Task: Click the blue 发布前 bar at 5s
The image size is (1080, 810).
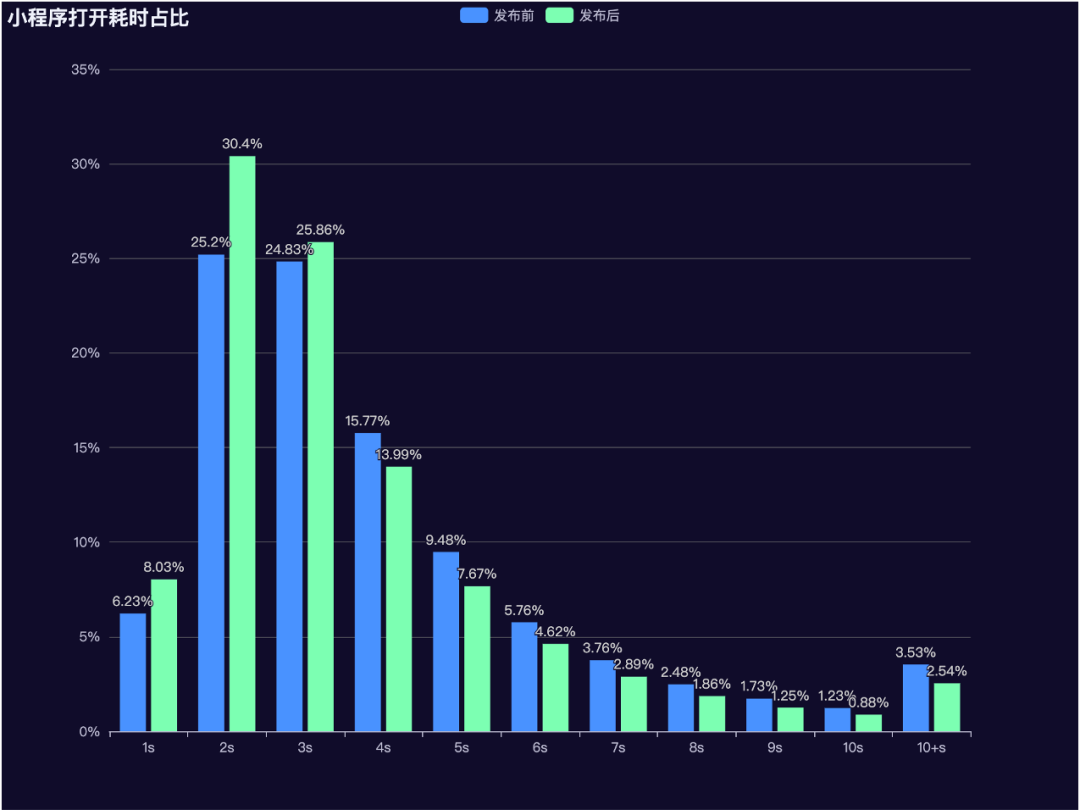Action: click(x=446, y=642)
